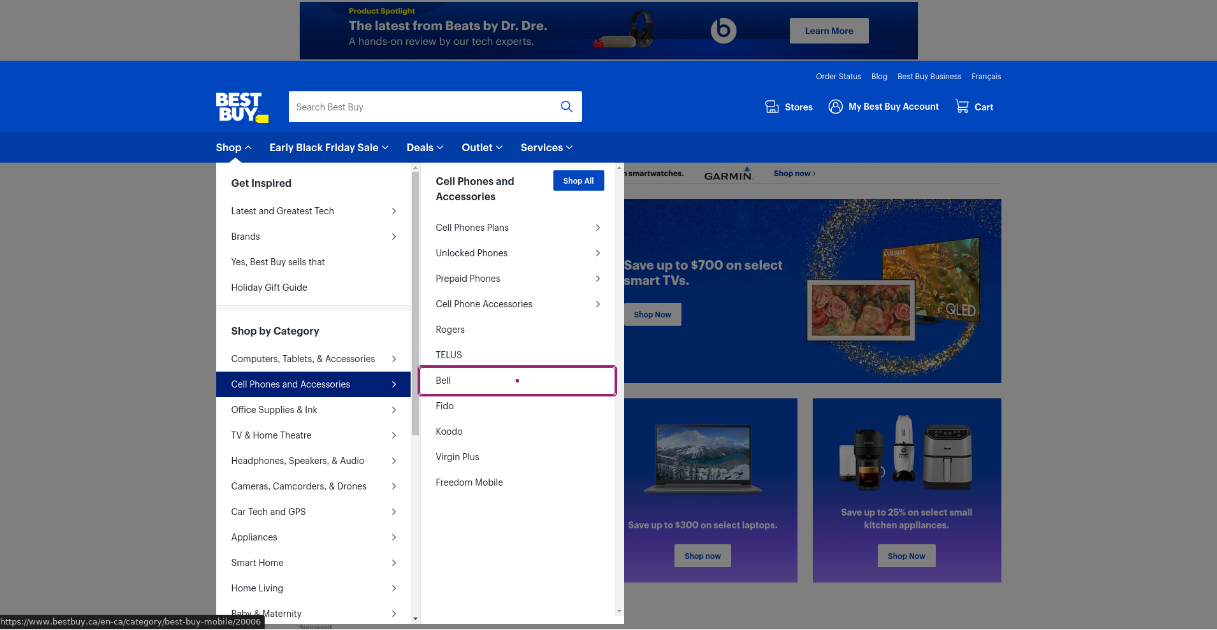Screen dimensions: 1217x630
Task: Click the laptop promo image
Action: pyautogui.click(x=702, y=459)
